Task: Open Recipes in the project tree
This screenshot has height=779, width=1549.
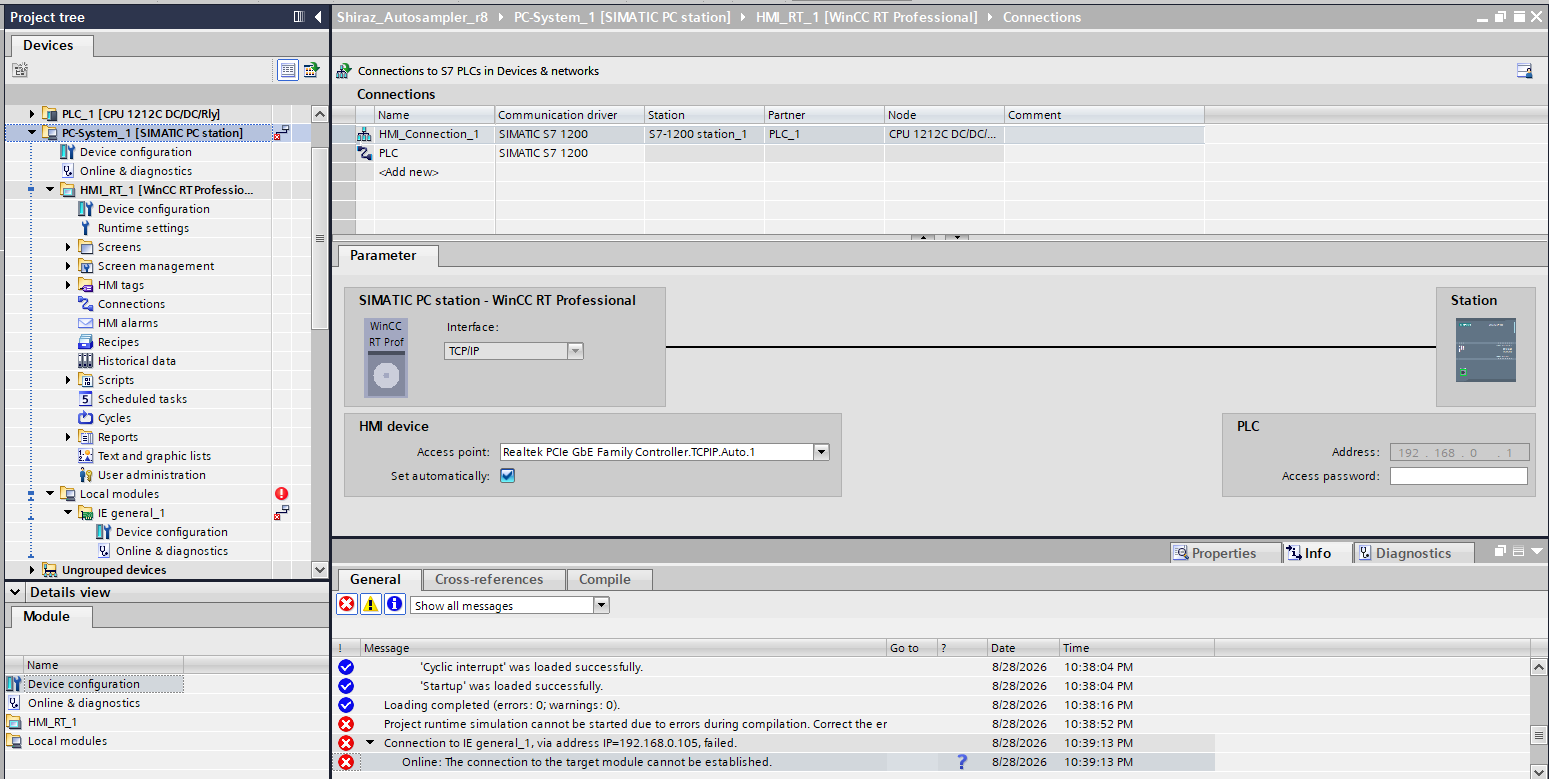Action: pos(118,342)
